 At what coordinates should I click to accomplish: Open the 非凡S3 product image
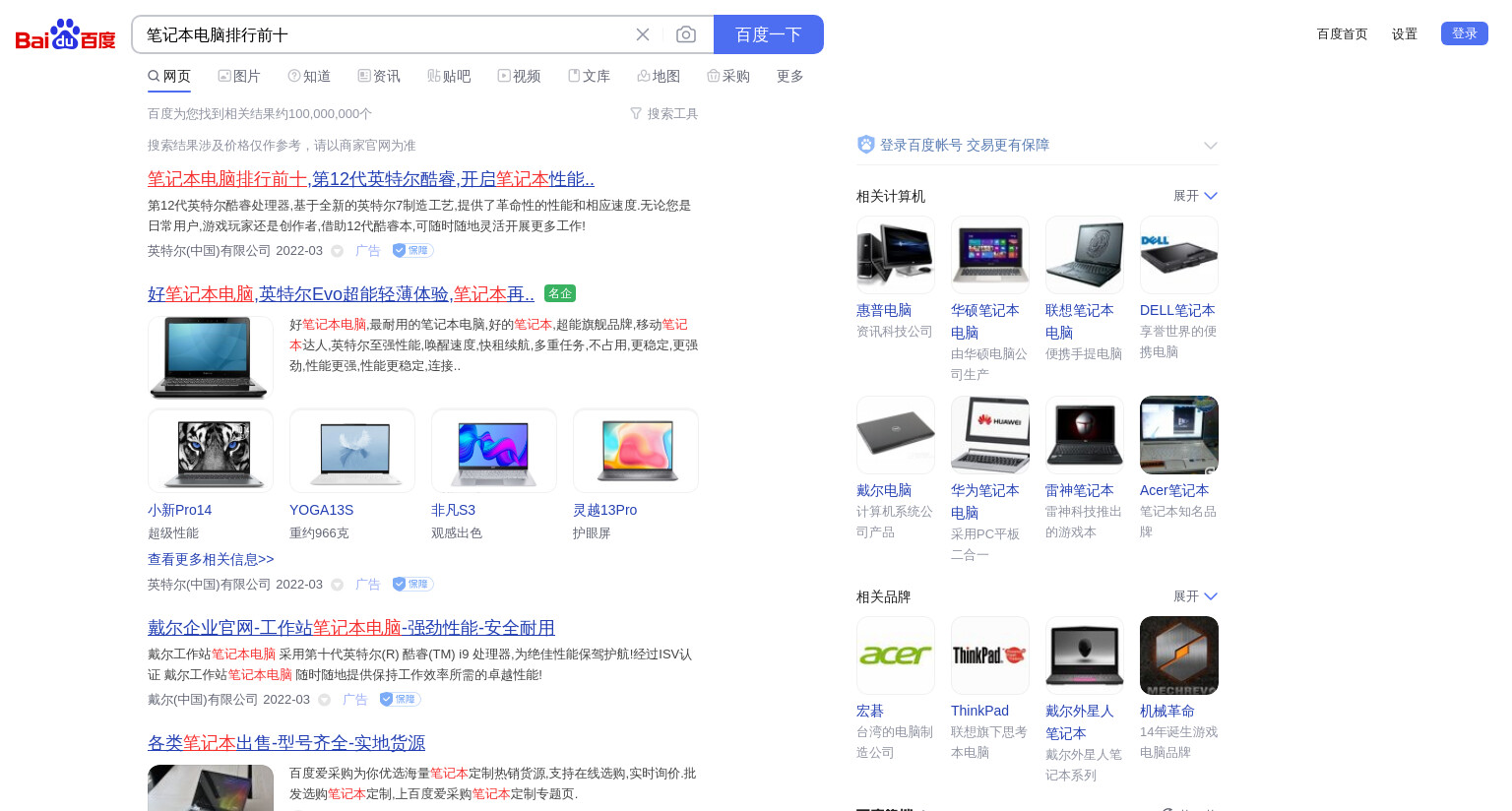coord(494,451)
